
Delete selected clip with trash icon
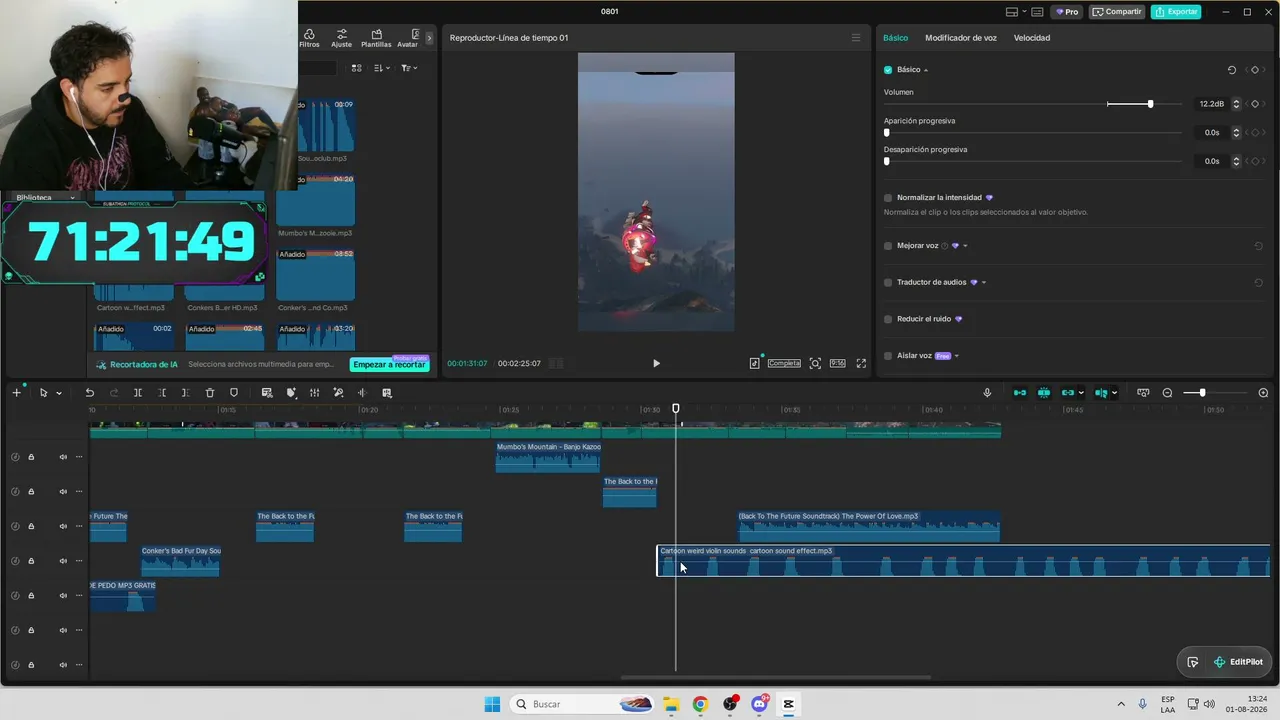[x=210, y=393]
